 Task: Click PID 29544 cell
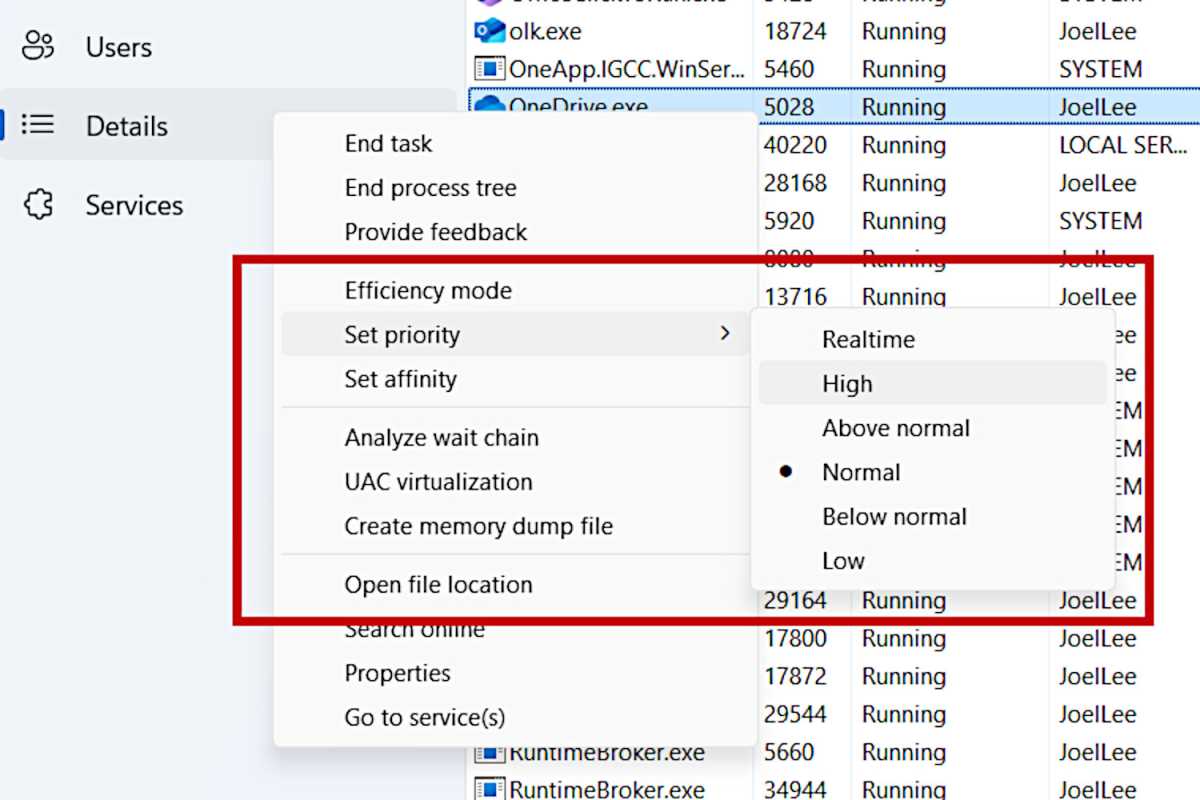(x=795, y=714)
